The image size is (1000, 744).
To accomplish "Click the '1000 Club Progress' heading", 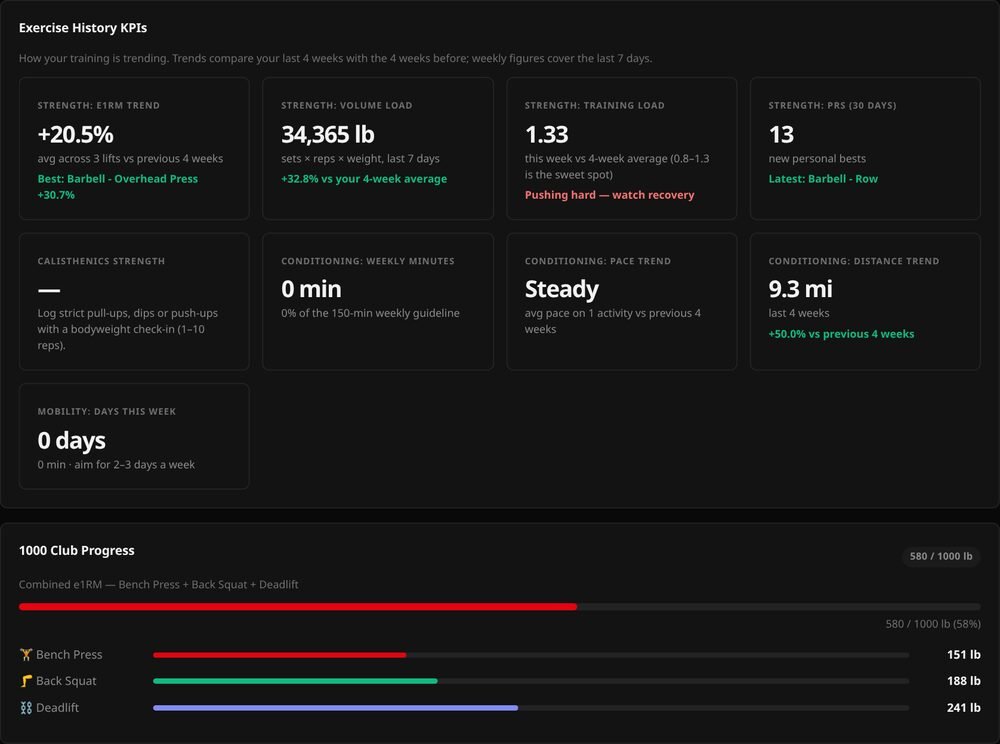I will pyautogui.click(x=77, y=551).
